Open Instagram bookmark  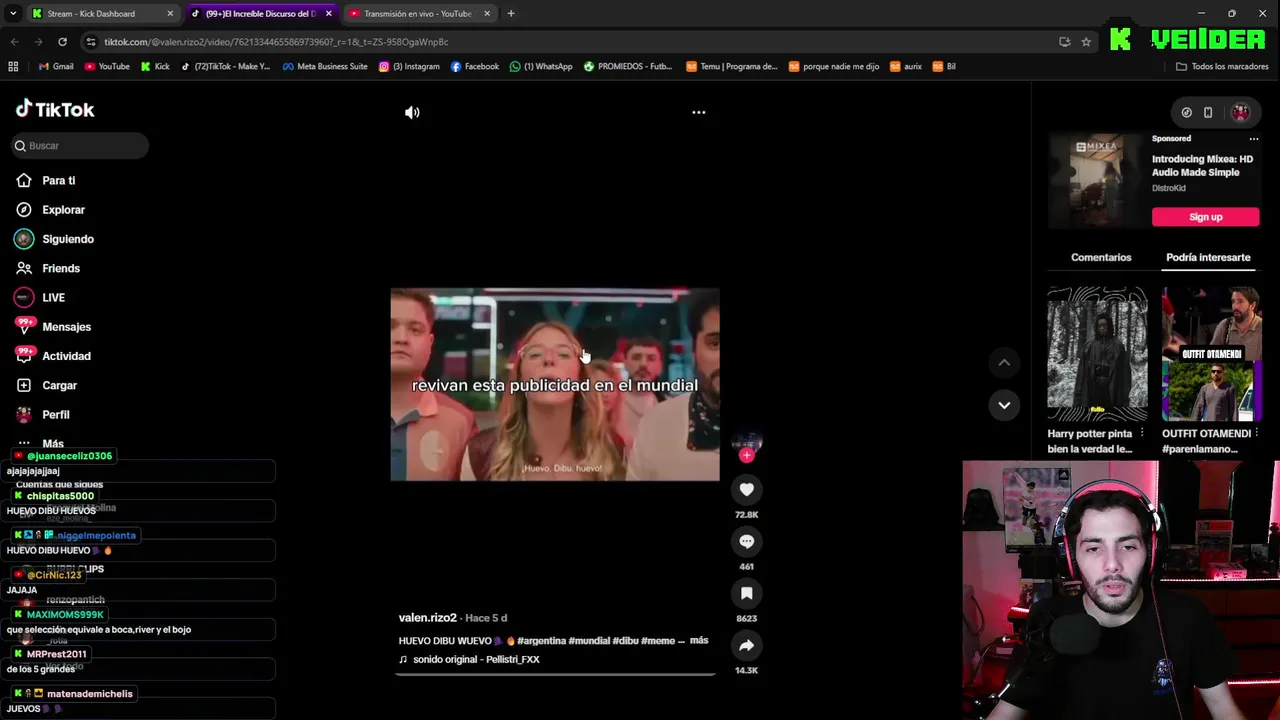(x=409, y=67)
